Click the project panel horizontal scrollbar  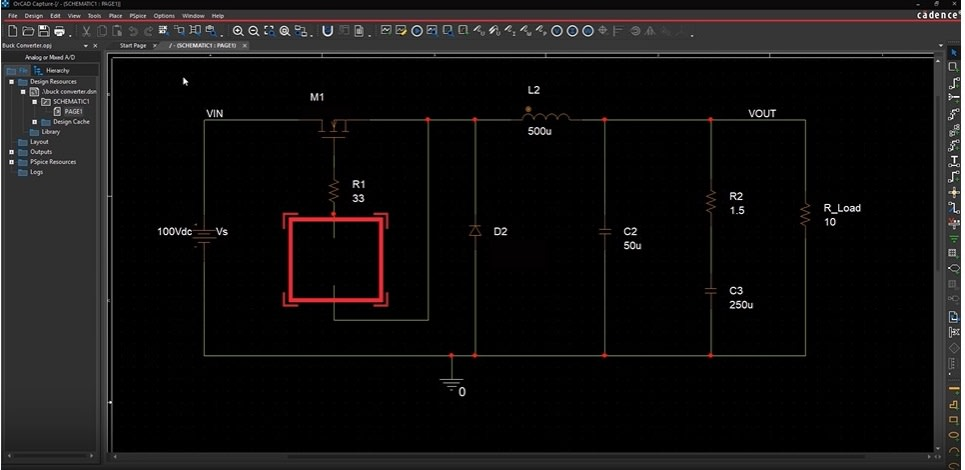(51, 456)
